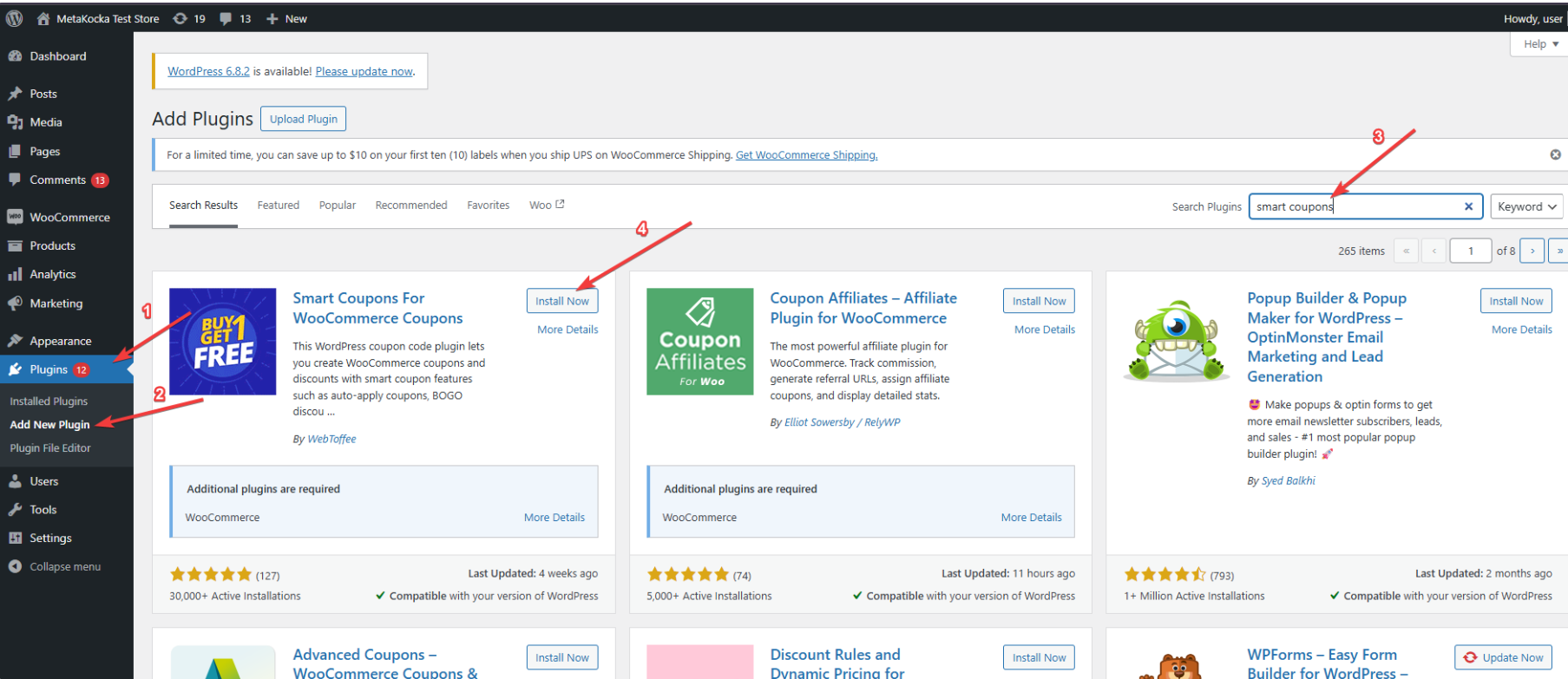Click Howdy, user account menu
The image size is (1568, 679).
[1533, 18]
